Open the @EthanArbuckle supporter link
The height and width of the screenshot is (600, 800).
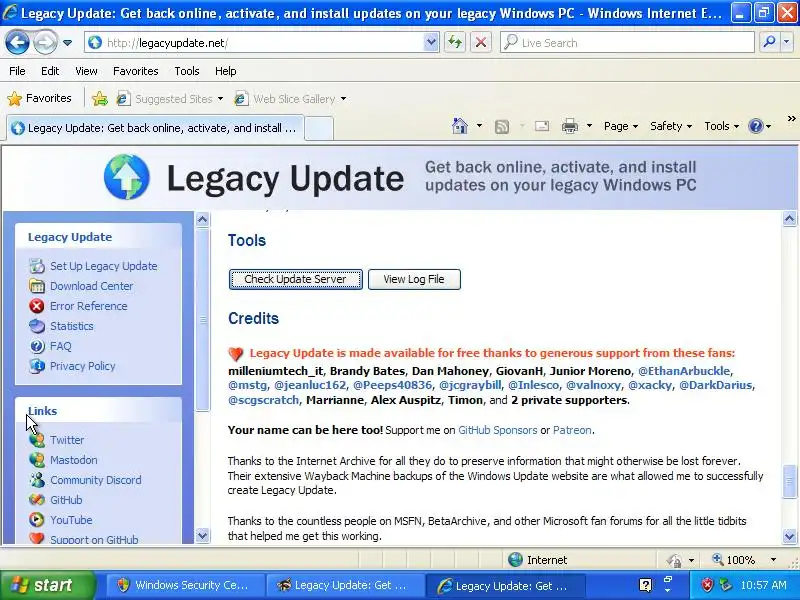(x=684, y=371)
